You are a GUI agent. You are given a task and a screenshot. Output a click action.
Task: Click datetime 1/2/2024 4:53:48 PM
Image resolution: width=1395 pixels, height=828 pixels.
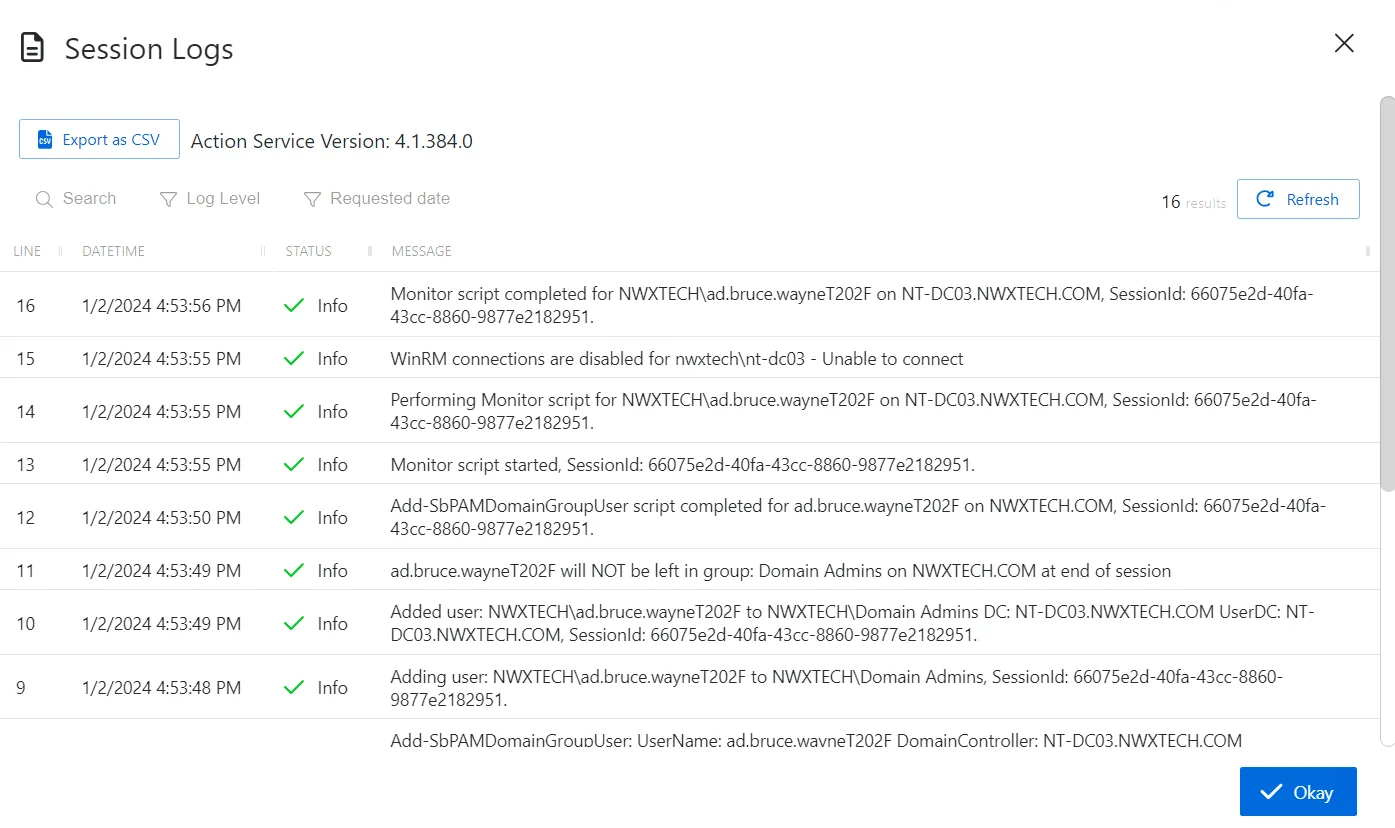tap(161, 688)
